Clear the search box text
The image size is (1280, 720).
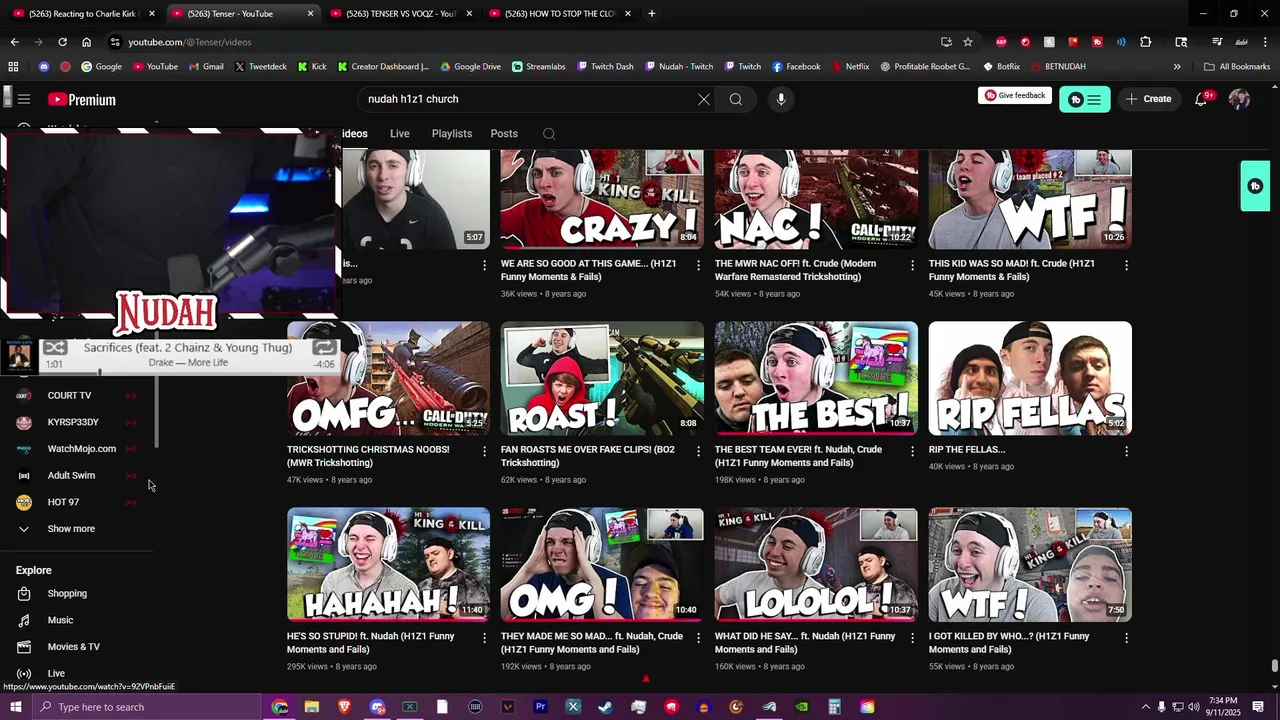(x=704, y=99)
